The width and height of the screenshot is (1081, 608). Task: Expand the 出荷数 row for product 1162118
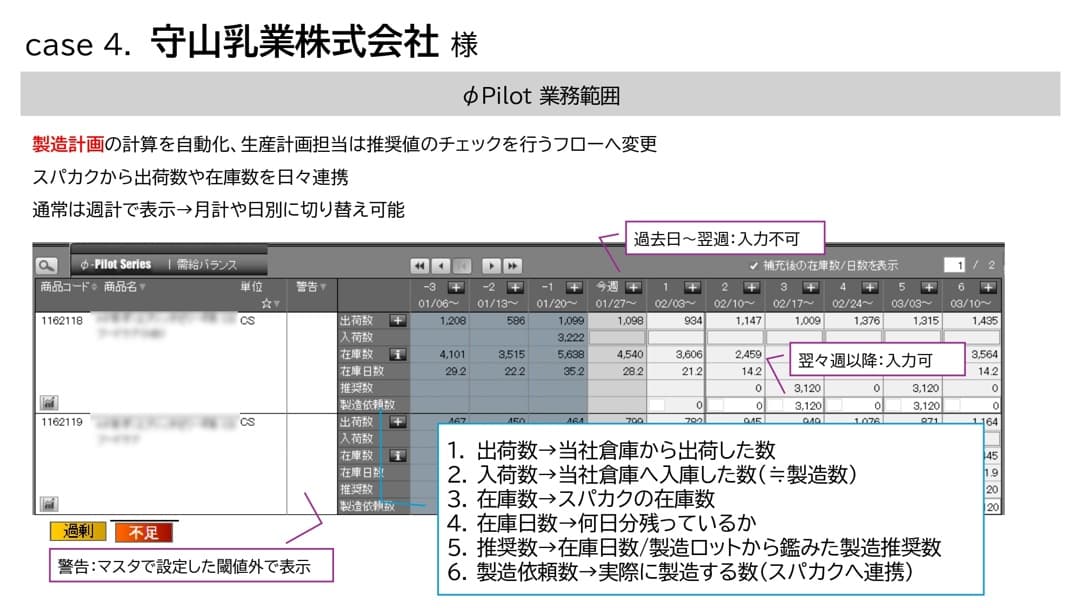397,320
